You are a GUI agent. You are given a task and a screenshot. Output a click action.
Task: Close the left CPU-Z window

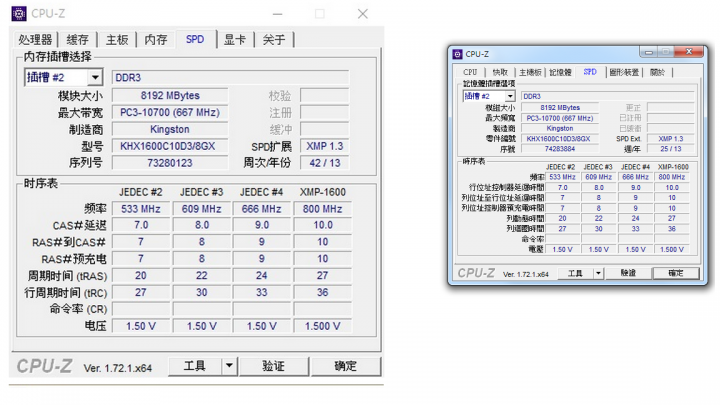363,14
